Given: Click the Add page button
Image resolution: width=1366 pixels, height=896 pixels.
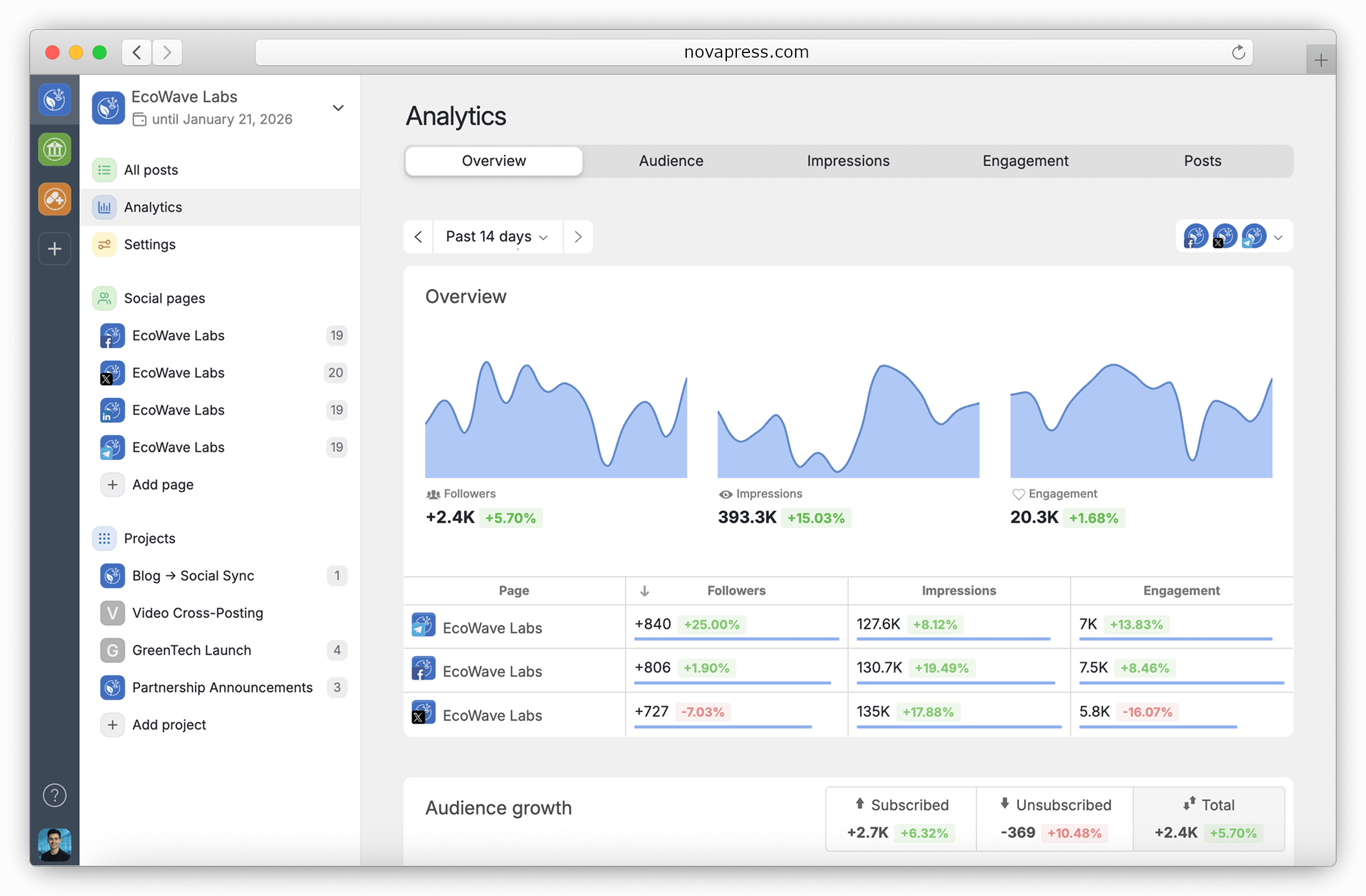Looking at the screenshot, I should (163, 485).
